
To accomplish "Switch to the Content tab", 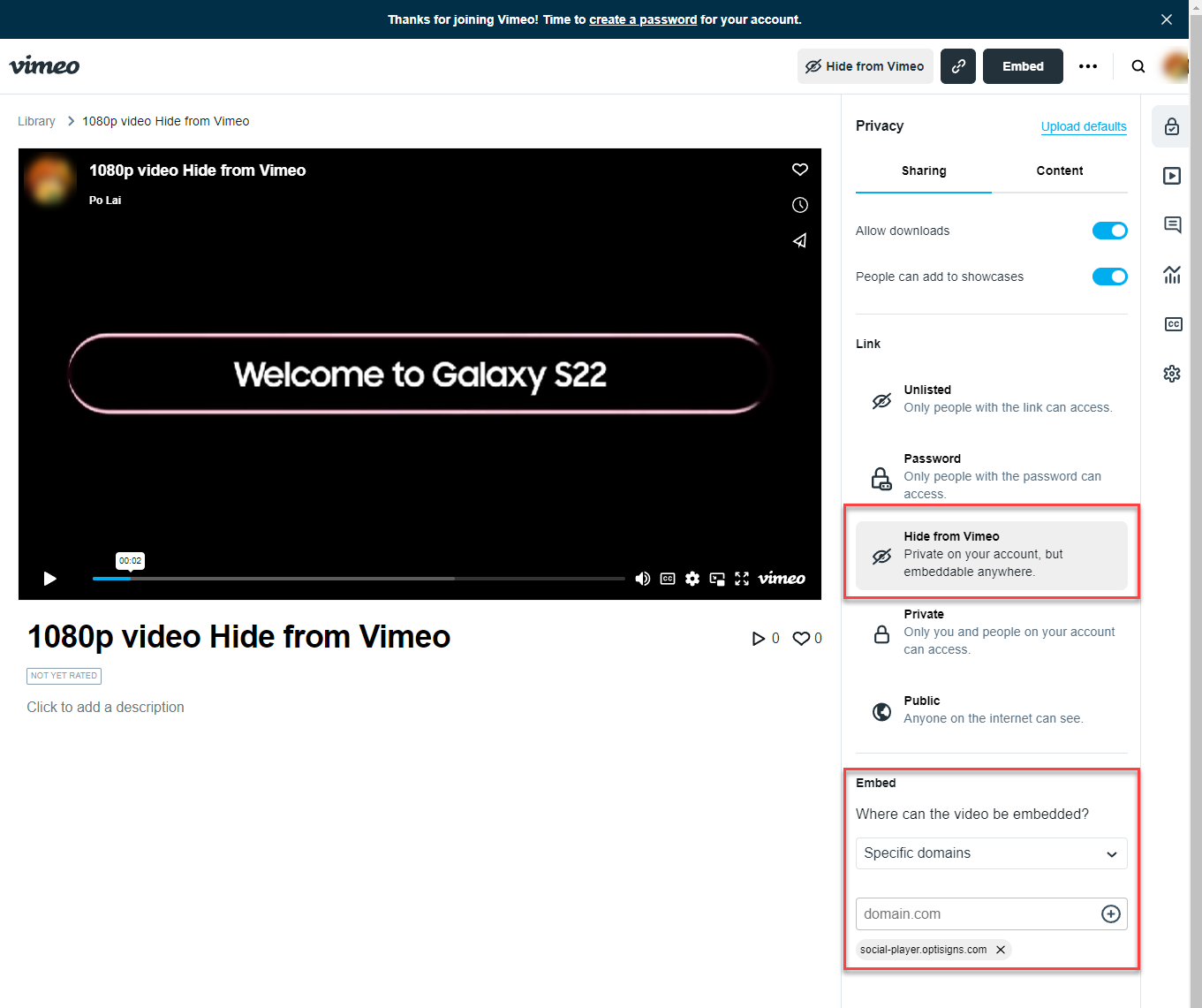I will 1059,171.
